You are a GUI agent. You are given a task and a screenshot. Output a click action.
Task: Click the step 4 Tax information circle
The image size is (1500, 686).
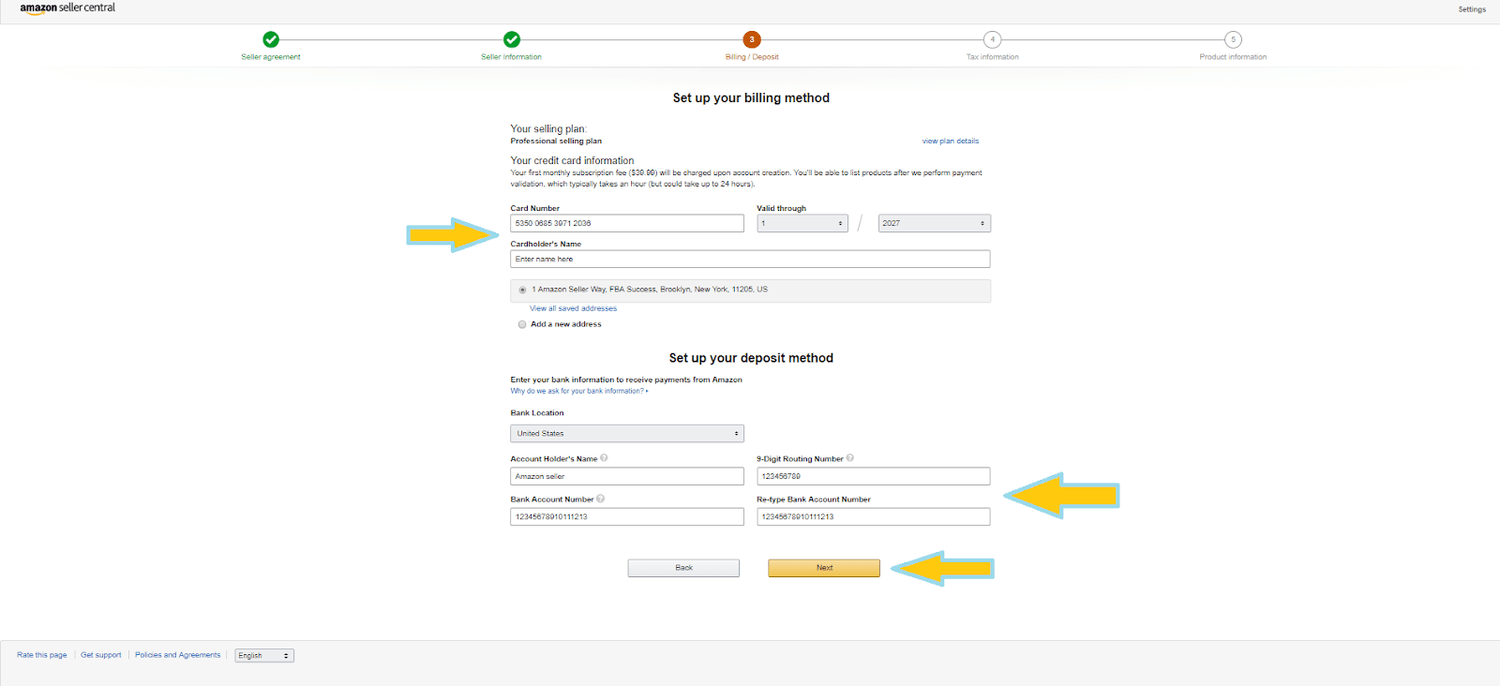992,39
